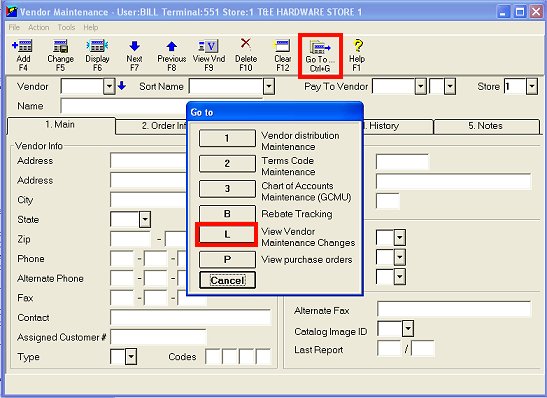Image resolution: width=547 pixels, height=398 pixels.
Task: Click the Phone area code field
Action: [x=122, y=258]
